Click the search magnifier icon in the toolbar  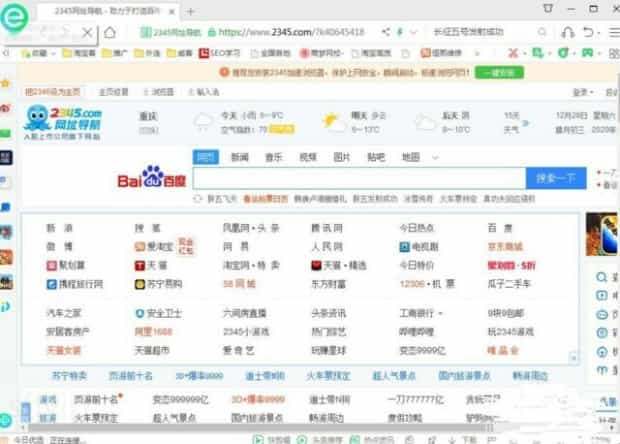point(542,32)
